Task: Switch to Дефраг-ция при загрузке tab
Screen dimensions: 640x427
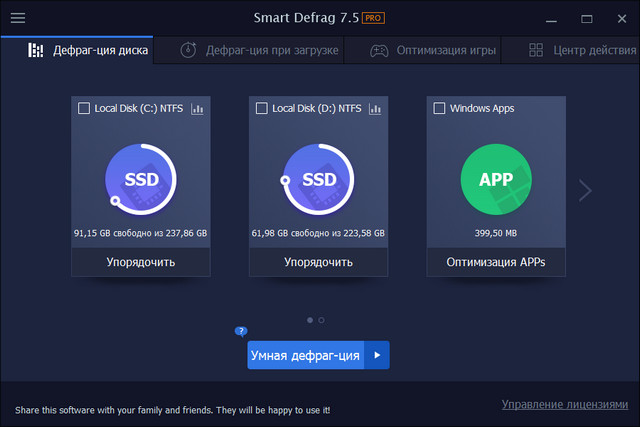Action: [260, 50]
